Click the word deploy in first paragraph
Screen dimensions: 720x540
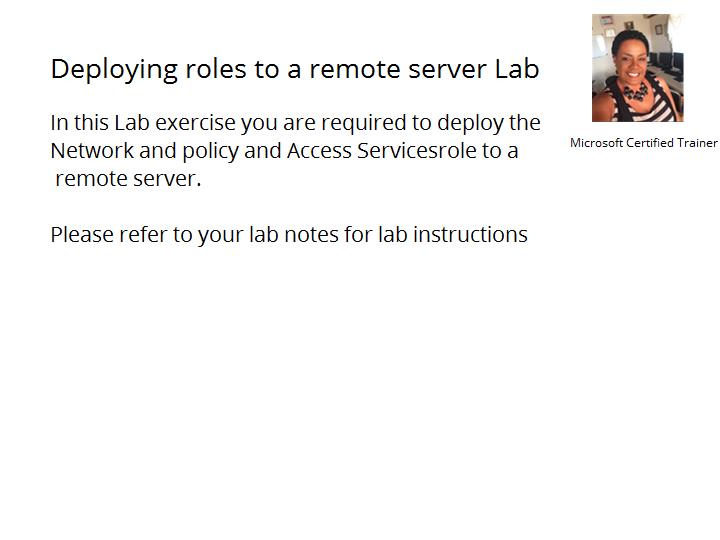coord(470,123)
